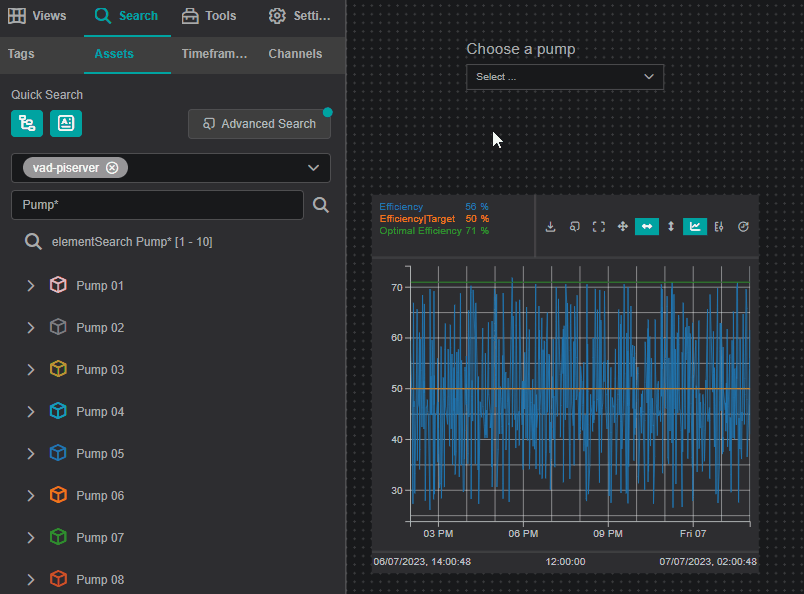
Task: Expand the Pump 03 tree node
Action: click(x=31, y=370)
